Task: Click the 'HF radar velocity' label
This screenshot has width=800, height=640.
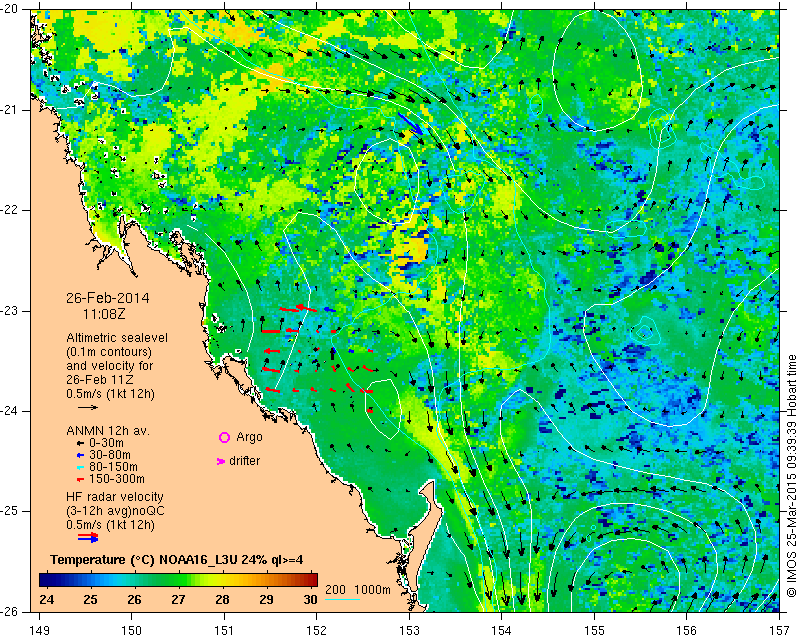Action: pyautogui.click(x=115, y=497)
